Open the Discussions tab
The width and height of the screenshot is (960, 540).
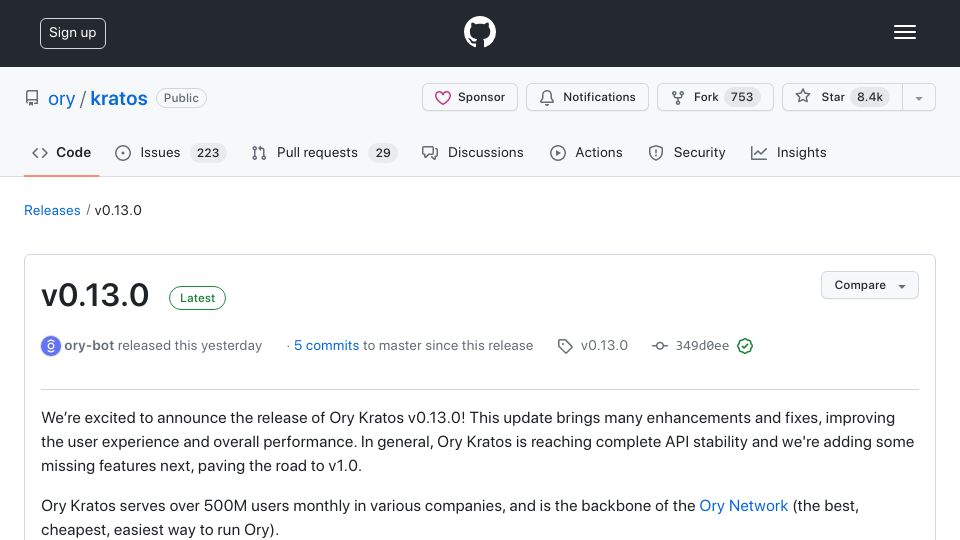473,152
